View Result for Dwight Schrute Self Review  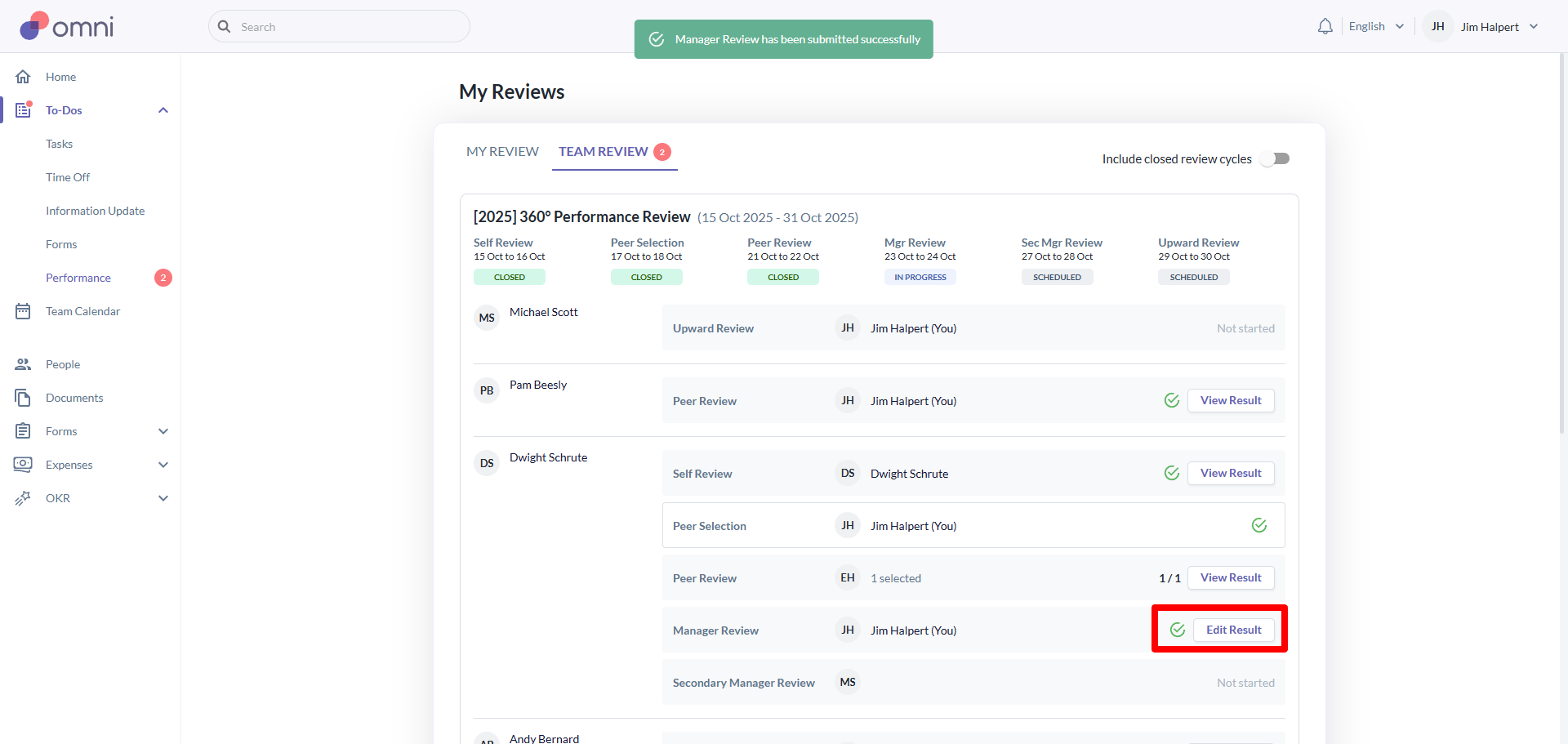1231,473
